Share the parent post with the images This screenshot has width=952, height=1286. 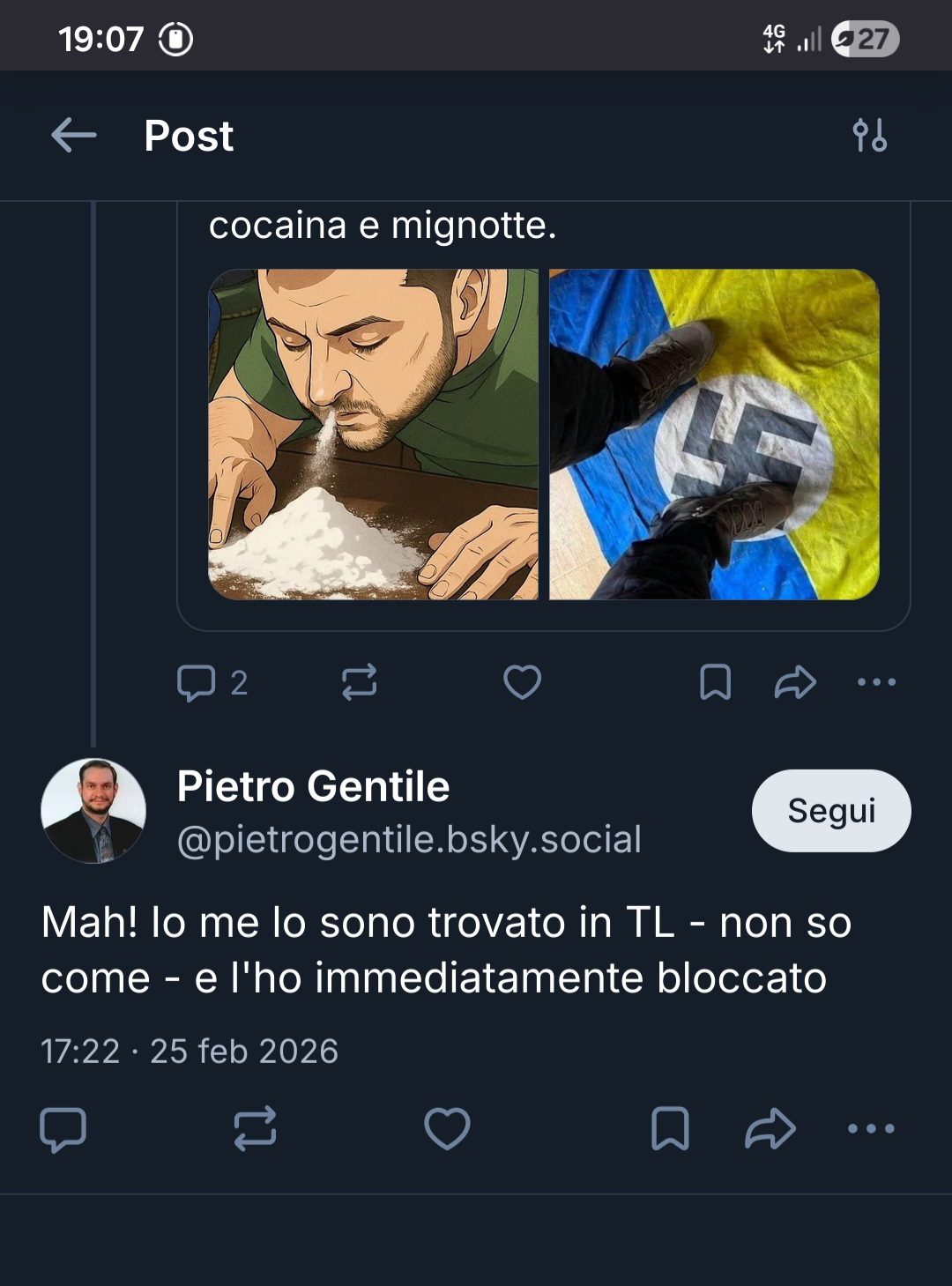pos(795,682)
